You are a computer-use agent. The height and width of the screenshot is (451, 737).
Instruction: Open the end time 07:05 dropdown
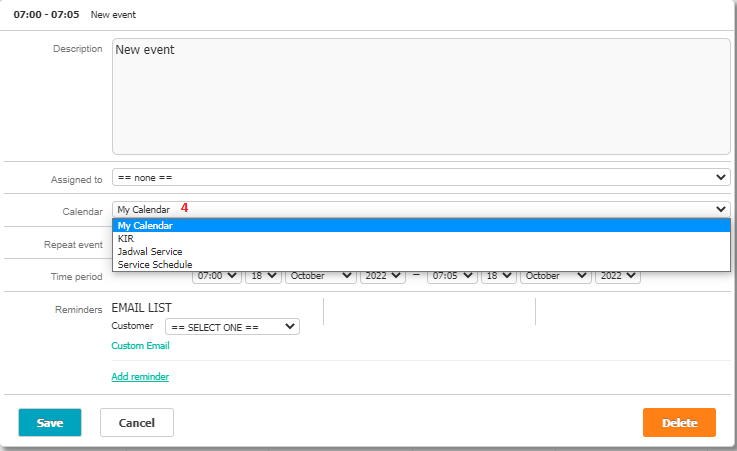pyautogui.click(x=450, y=276)
